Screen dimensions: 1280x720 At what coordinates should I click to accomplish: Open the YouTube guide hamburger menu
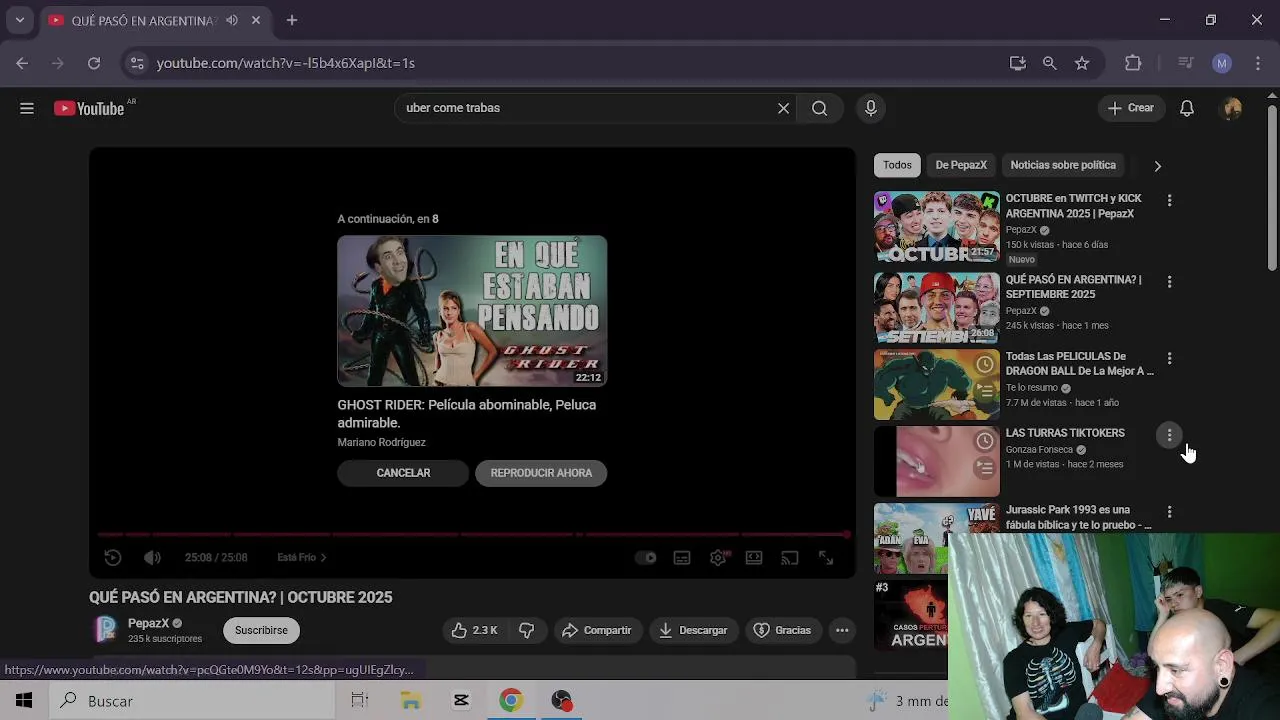[x=27, y=108]
